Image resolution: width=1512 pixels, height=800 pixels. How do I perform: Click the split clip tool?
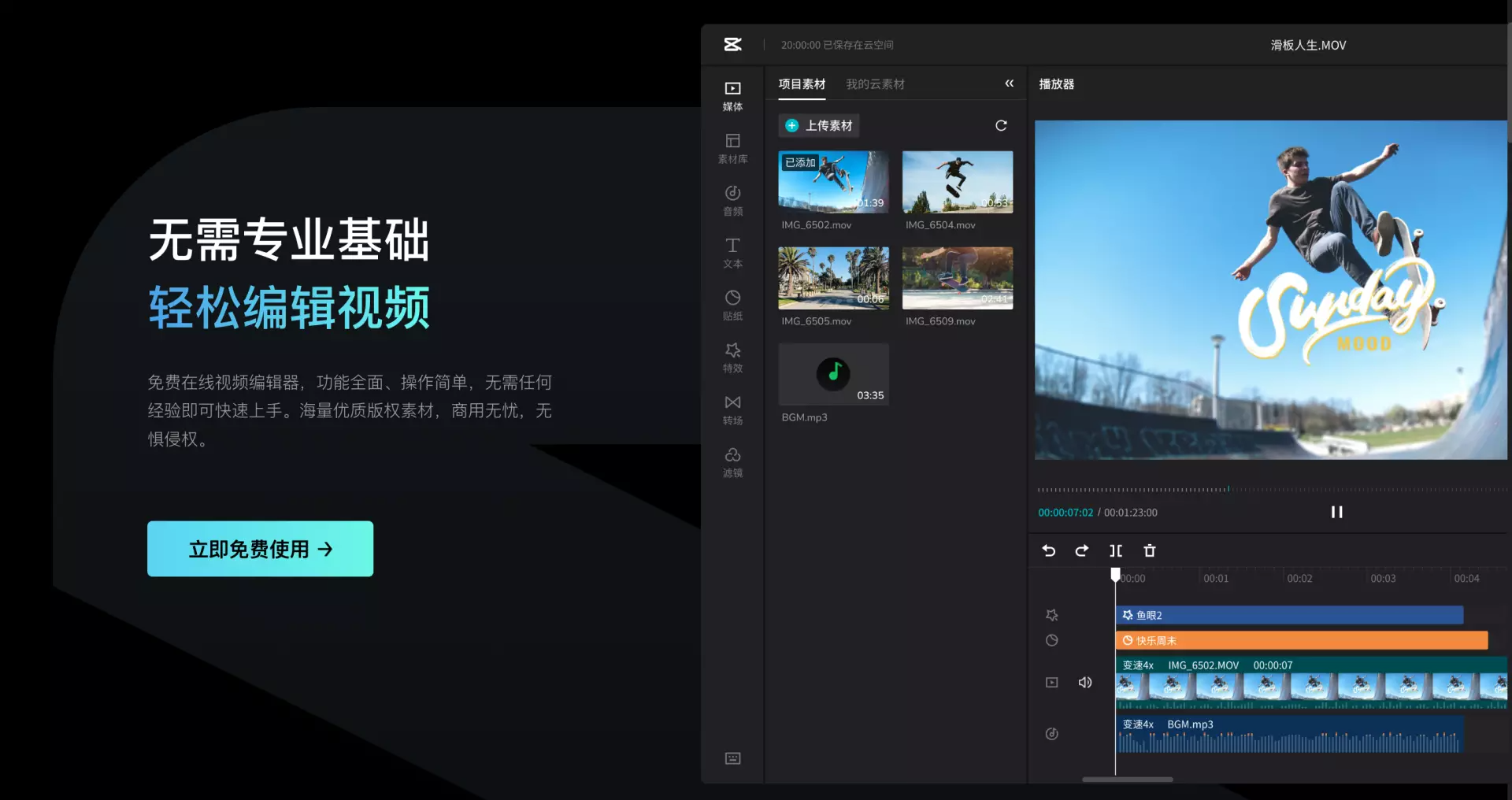1116,551
